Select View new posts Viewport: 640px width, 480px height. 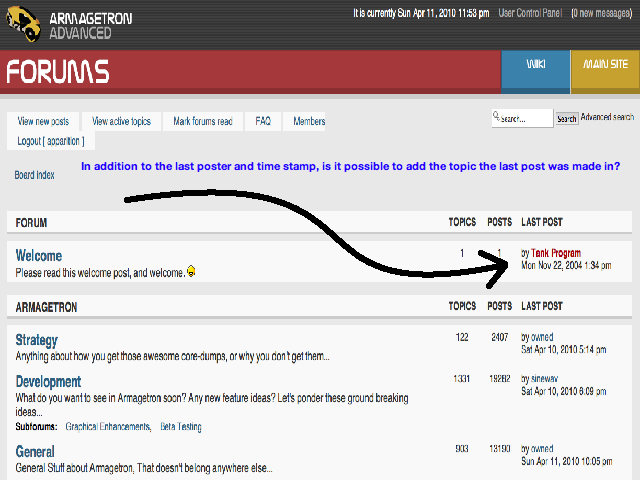[x=43, y=121]
